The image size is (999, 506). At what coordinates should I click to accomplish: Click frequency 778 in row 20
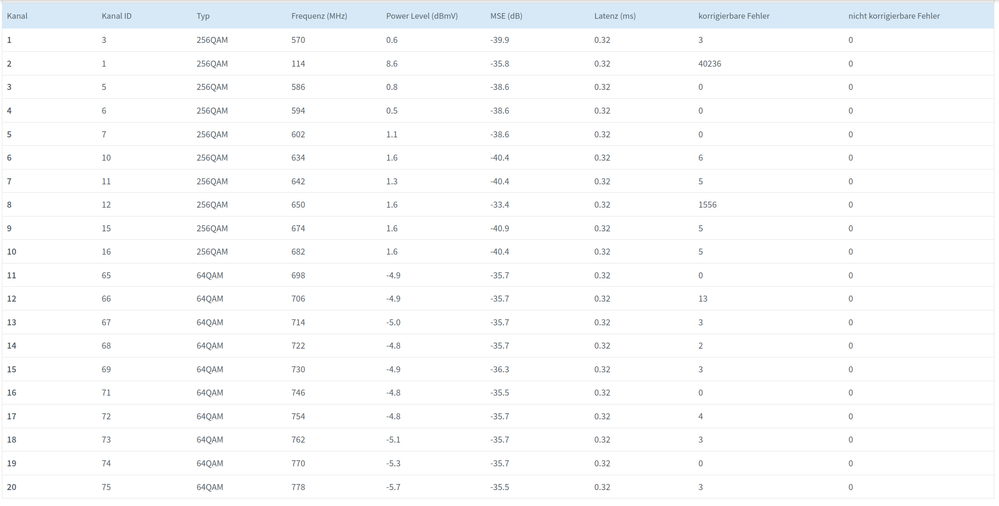click(x=298, y=487)
